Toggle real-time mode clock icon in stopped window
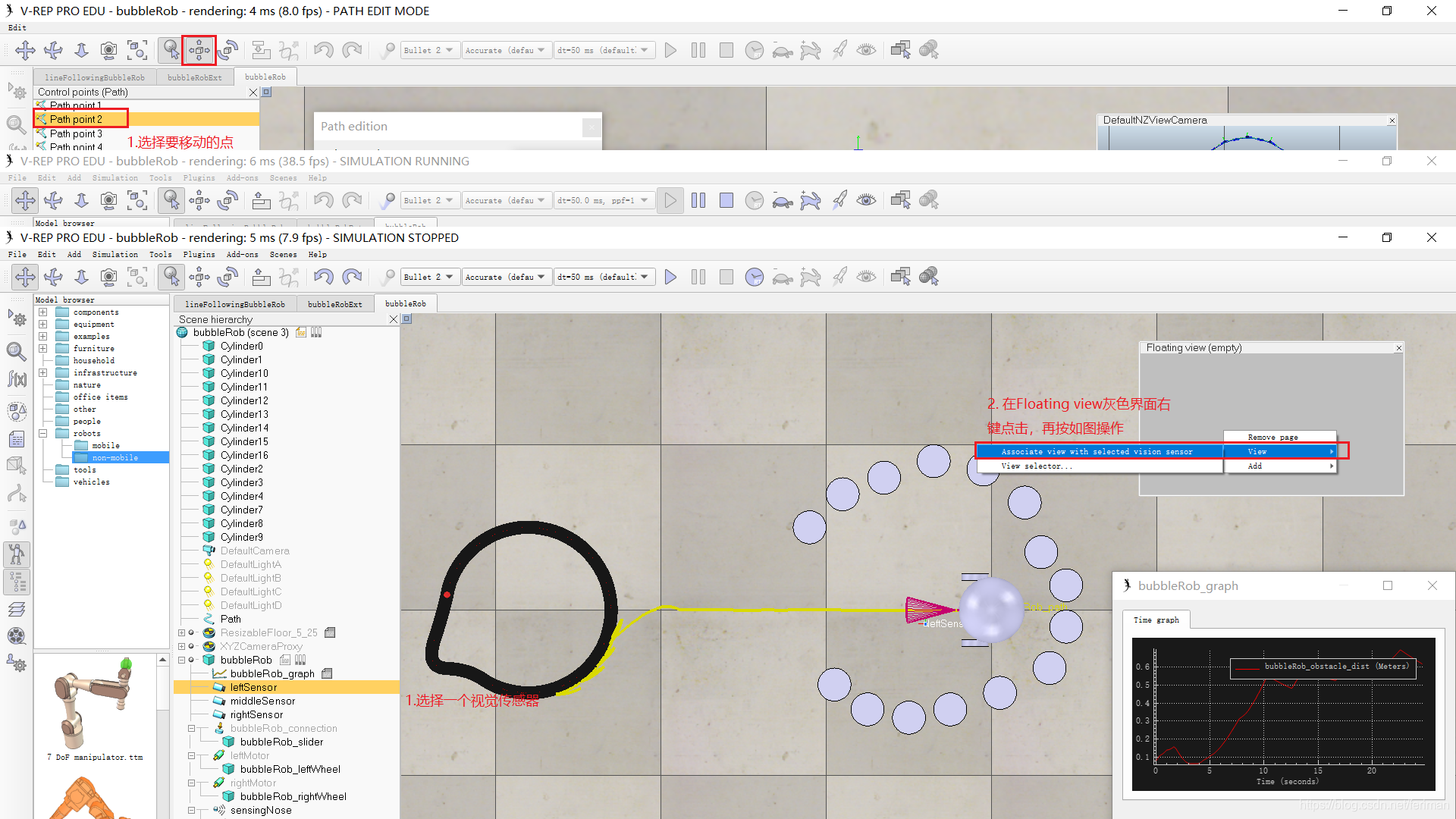1456x819 pixels. [x=754, y=277]
